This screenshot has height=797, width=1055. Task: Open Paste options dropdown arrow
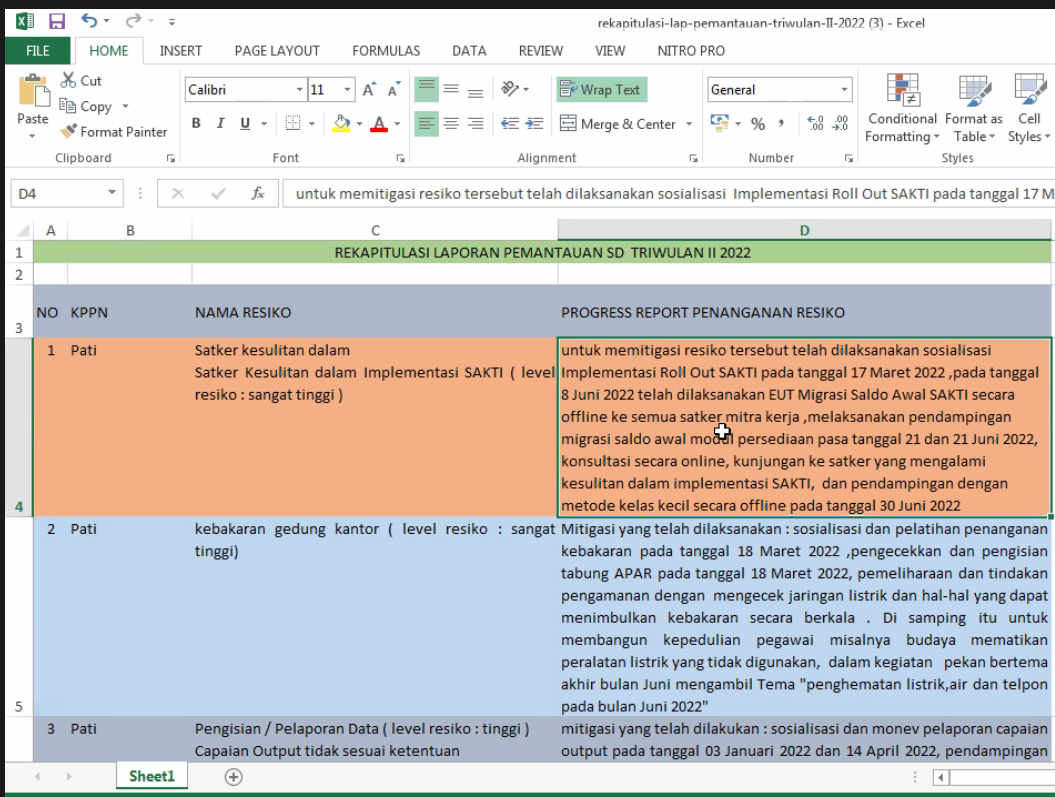[x=32, y=136]
